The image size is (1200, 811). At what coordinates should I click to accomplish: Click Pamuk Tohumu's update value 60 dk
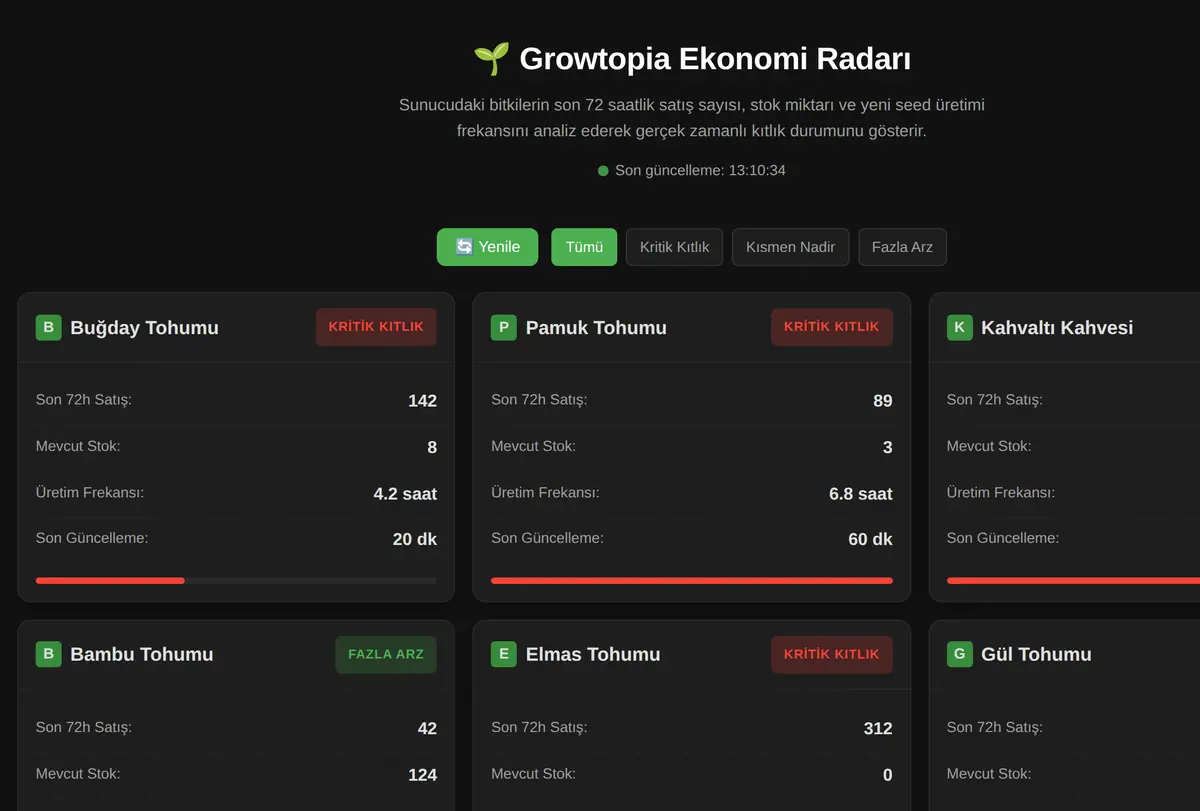(870, 539)
